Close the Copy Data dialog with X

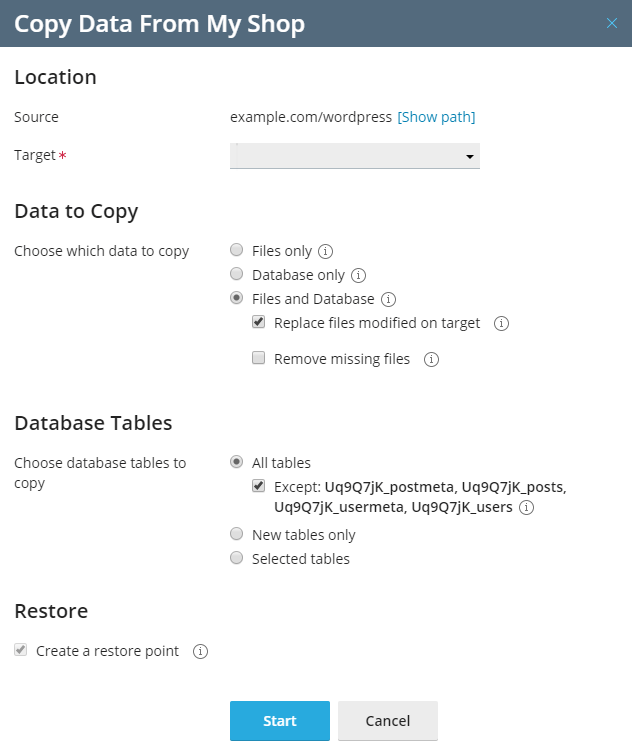[612, 23]
